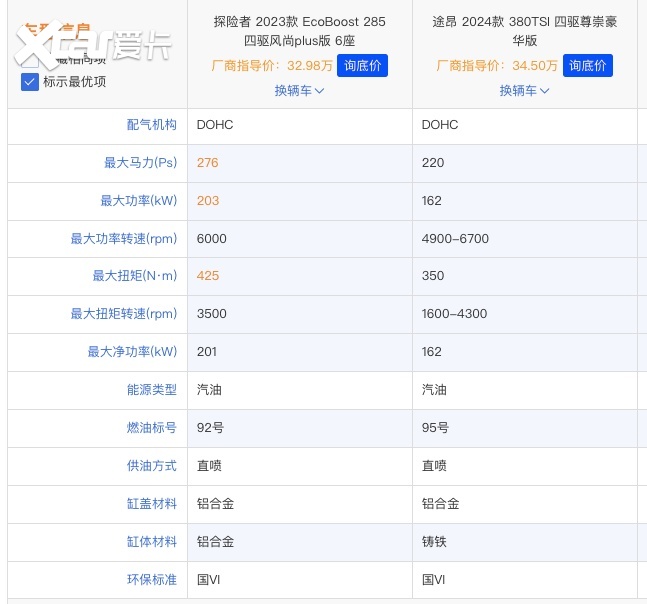Uncheck the 标示最优项 checkbox
The image size is (647, 604).
pyautogui.click(x=30, y=82)
